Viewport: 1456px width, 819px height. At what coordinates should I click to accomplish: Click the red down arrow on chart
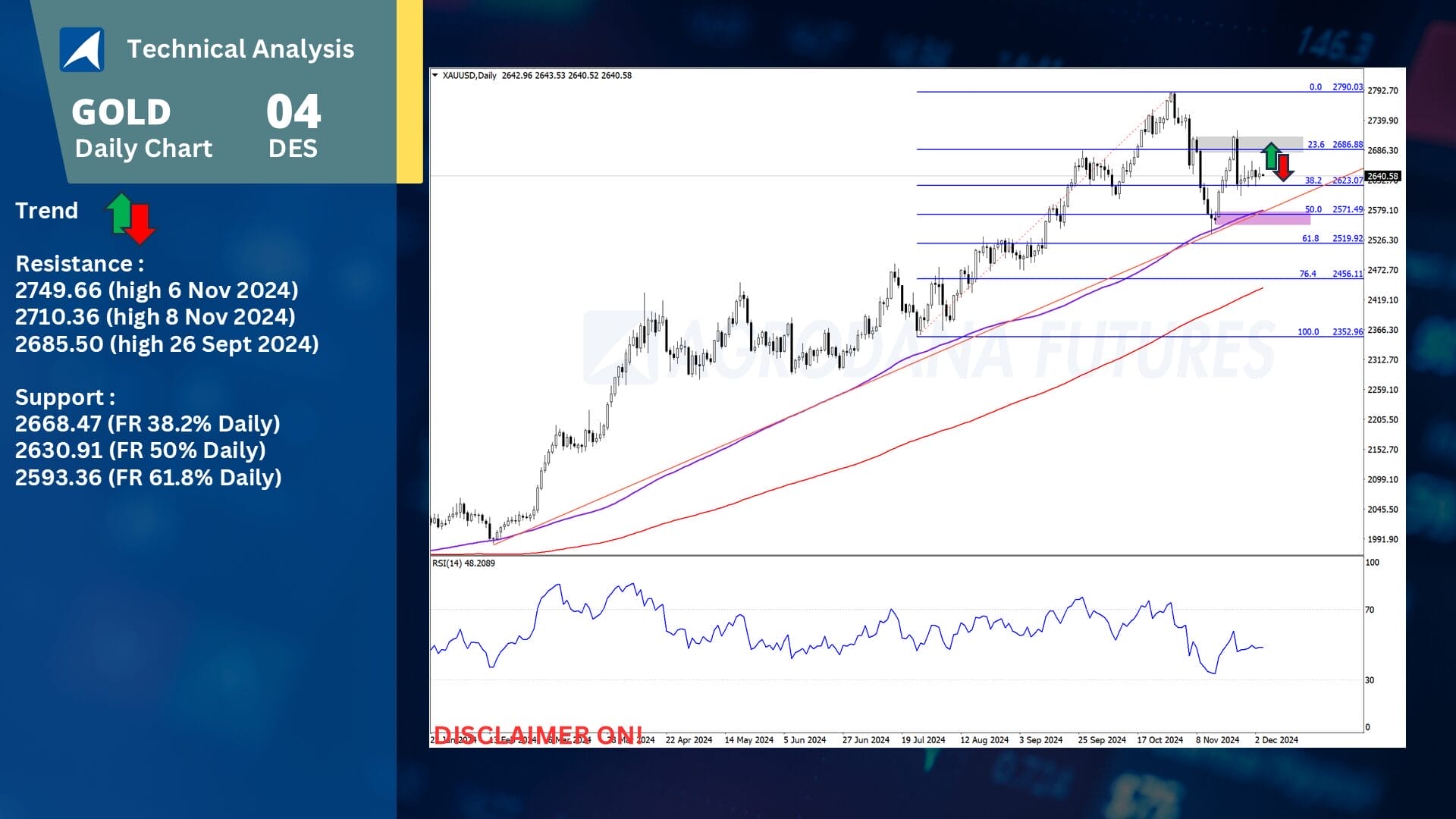tap(1283, 168)
